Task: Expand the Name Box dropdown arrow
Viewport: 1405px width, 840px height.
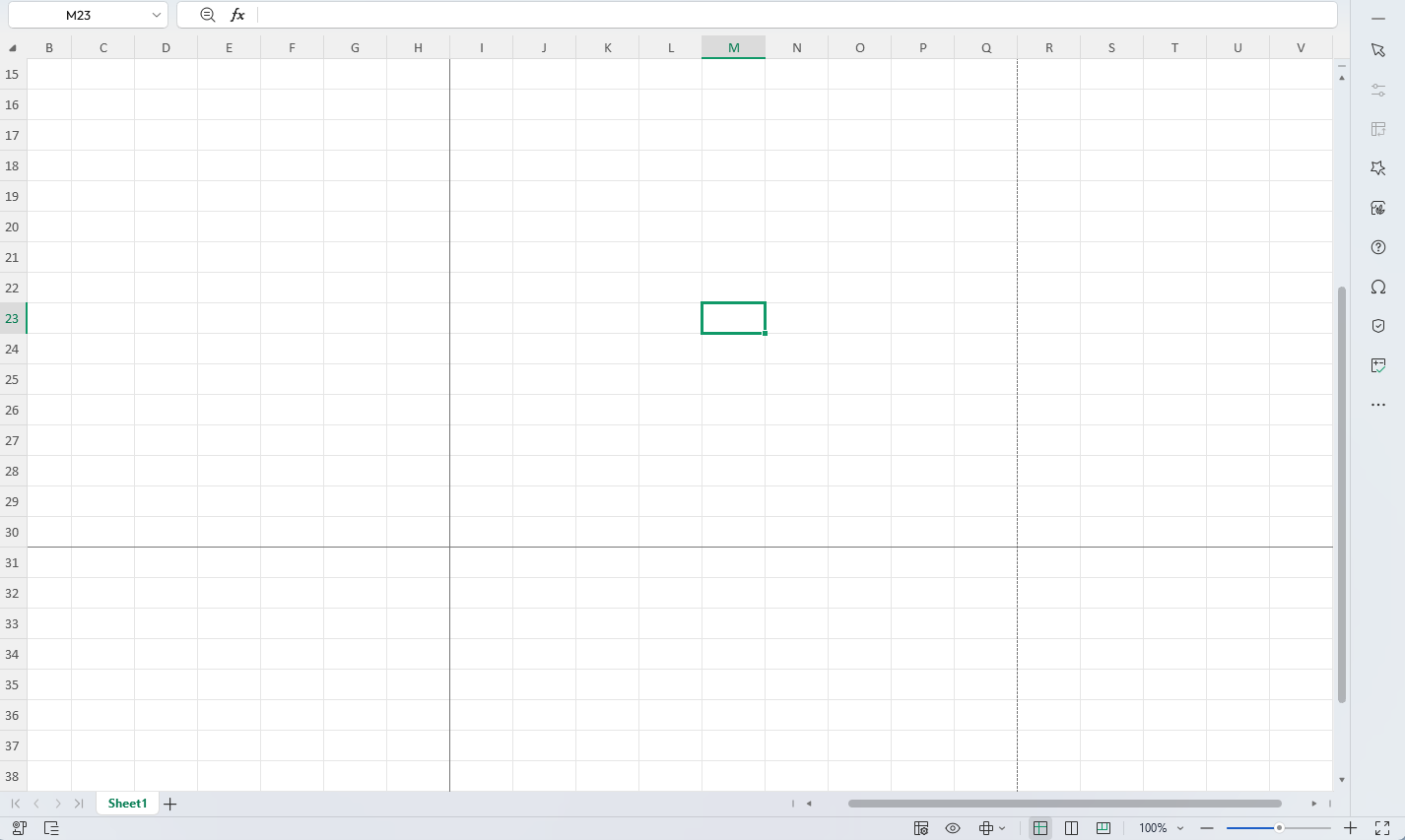Action: point(156,15)
